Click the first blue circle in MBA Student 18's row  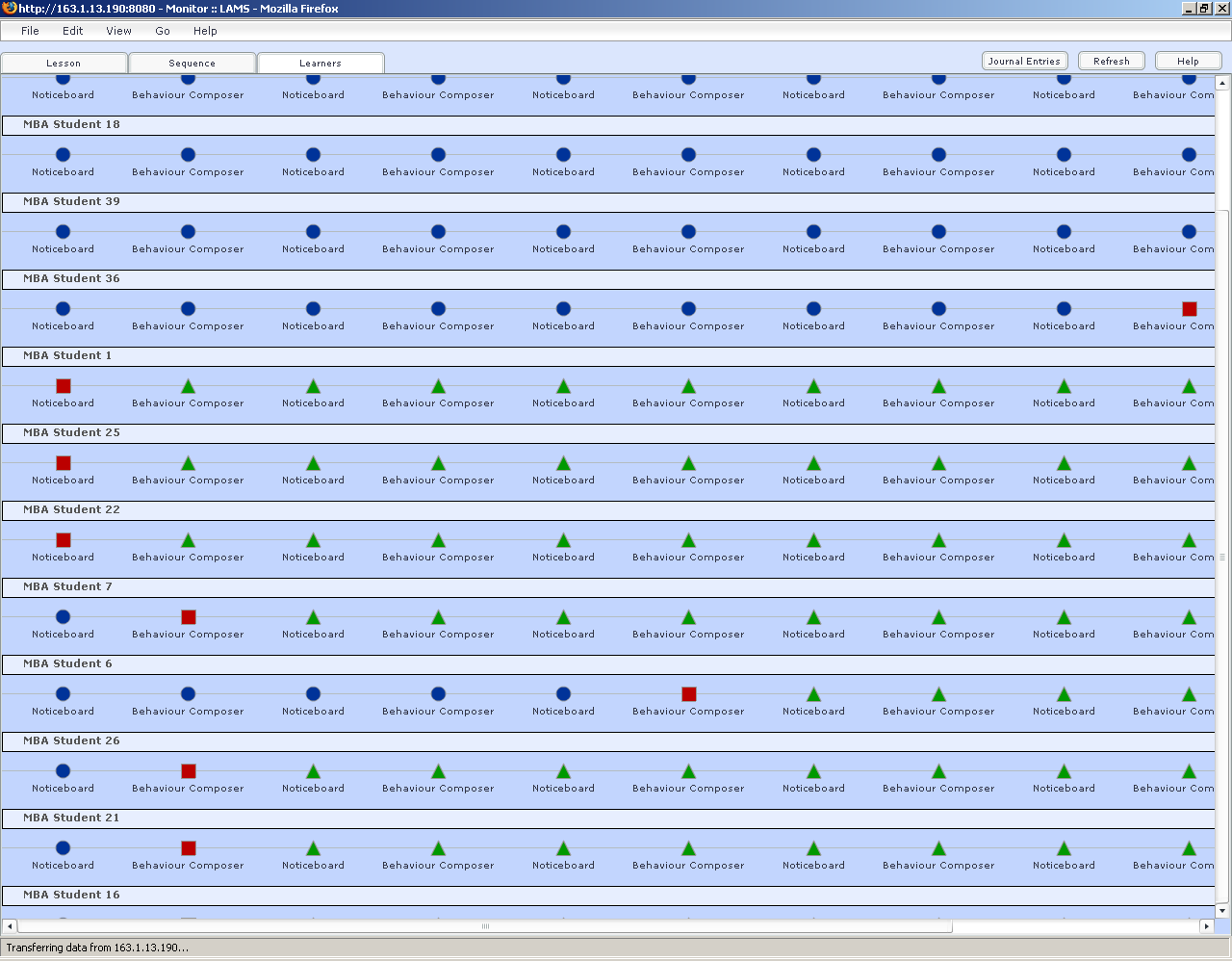pyautogui.click(x=64, y=155)
